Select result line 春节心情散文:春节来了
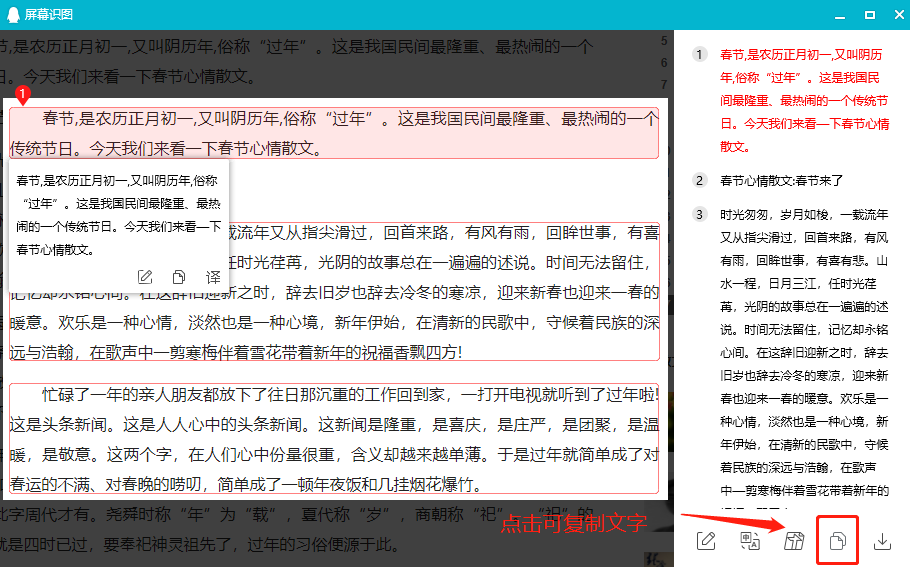Screen dimensions: 910x567 click(781, 180)
